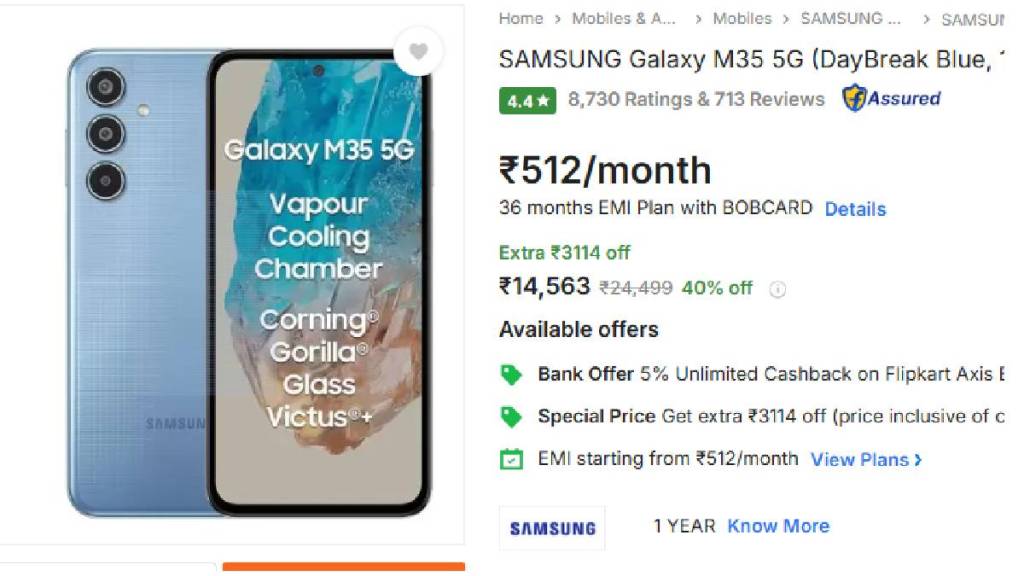Click the price info circle icon
Screen dimensions: 1024x576
click(x=777, y=289)
